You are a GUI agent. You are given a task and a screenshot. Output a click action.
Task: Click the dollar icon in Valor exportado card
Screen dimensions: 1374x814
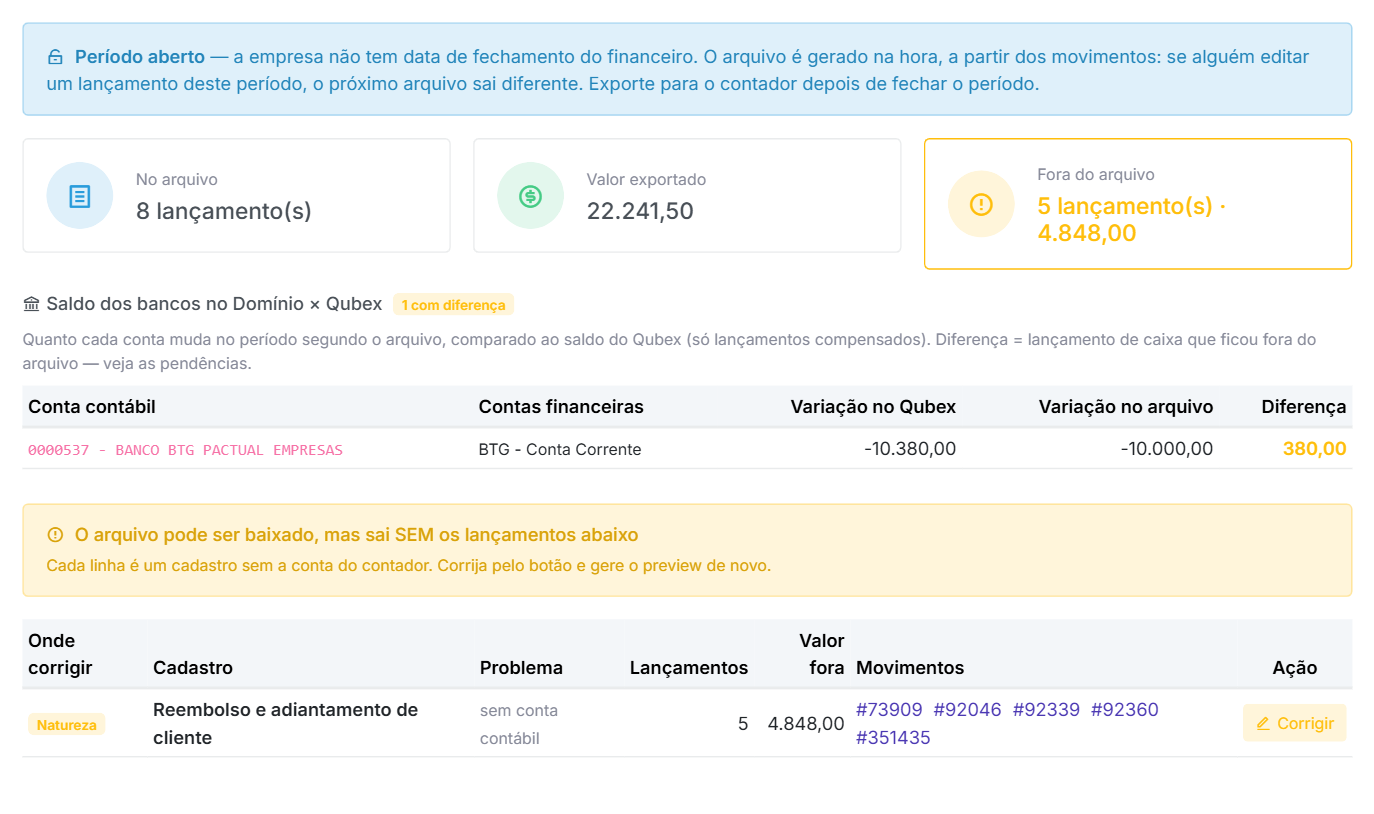pos(531,196)
